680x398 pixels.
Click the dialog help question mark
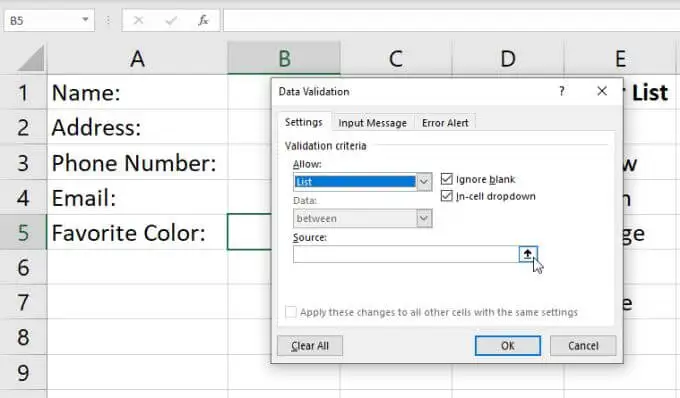click(562, 91)
